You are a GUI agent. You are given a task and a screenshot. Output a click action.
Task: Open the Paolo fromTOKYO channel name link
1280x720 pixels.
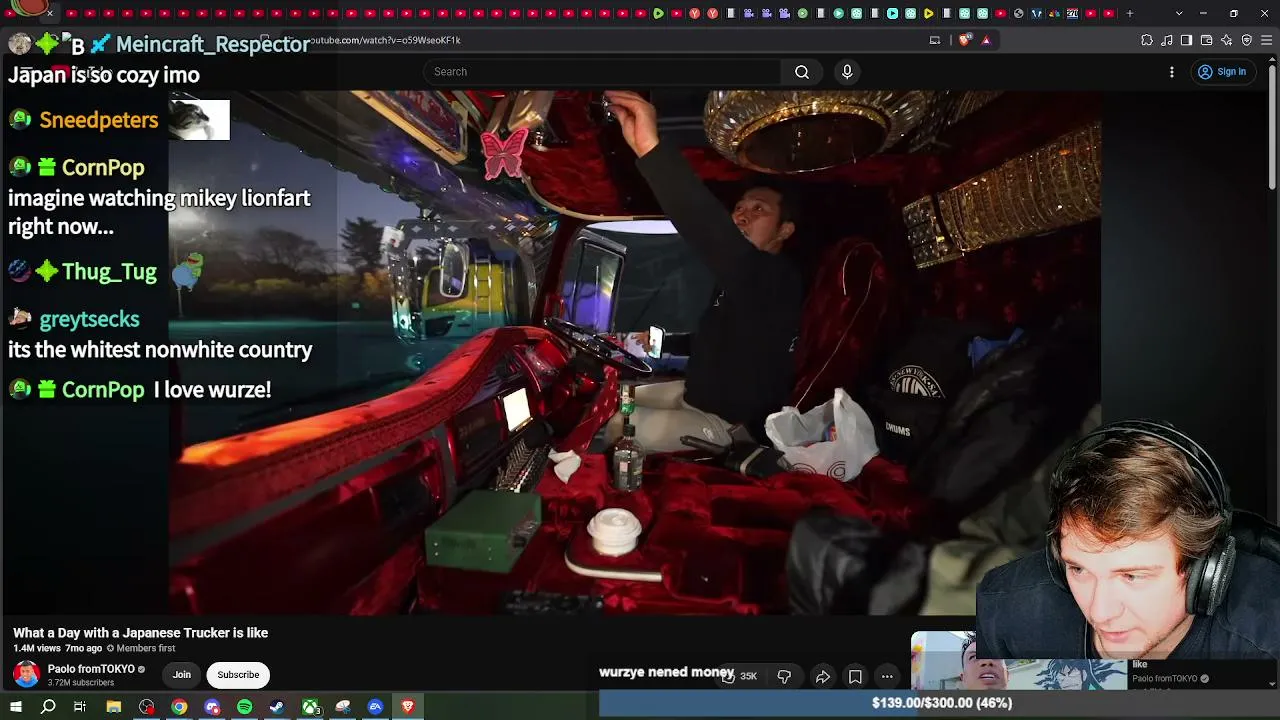[91, 669]
